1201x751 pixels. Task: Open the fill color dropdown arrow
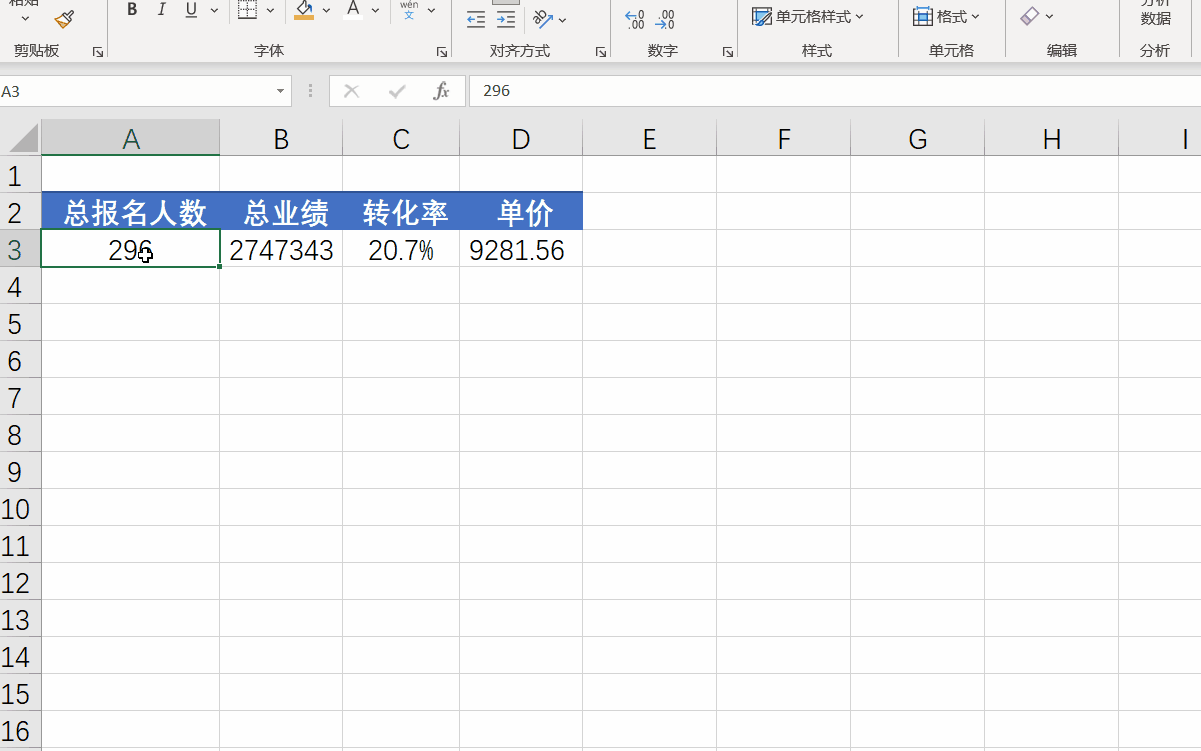(326, 11)
